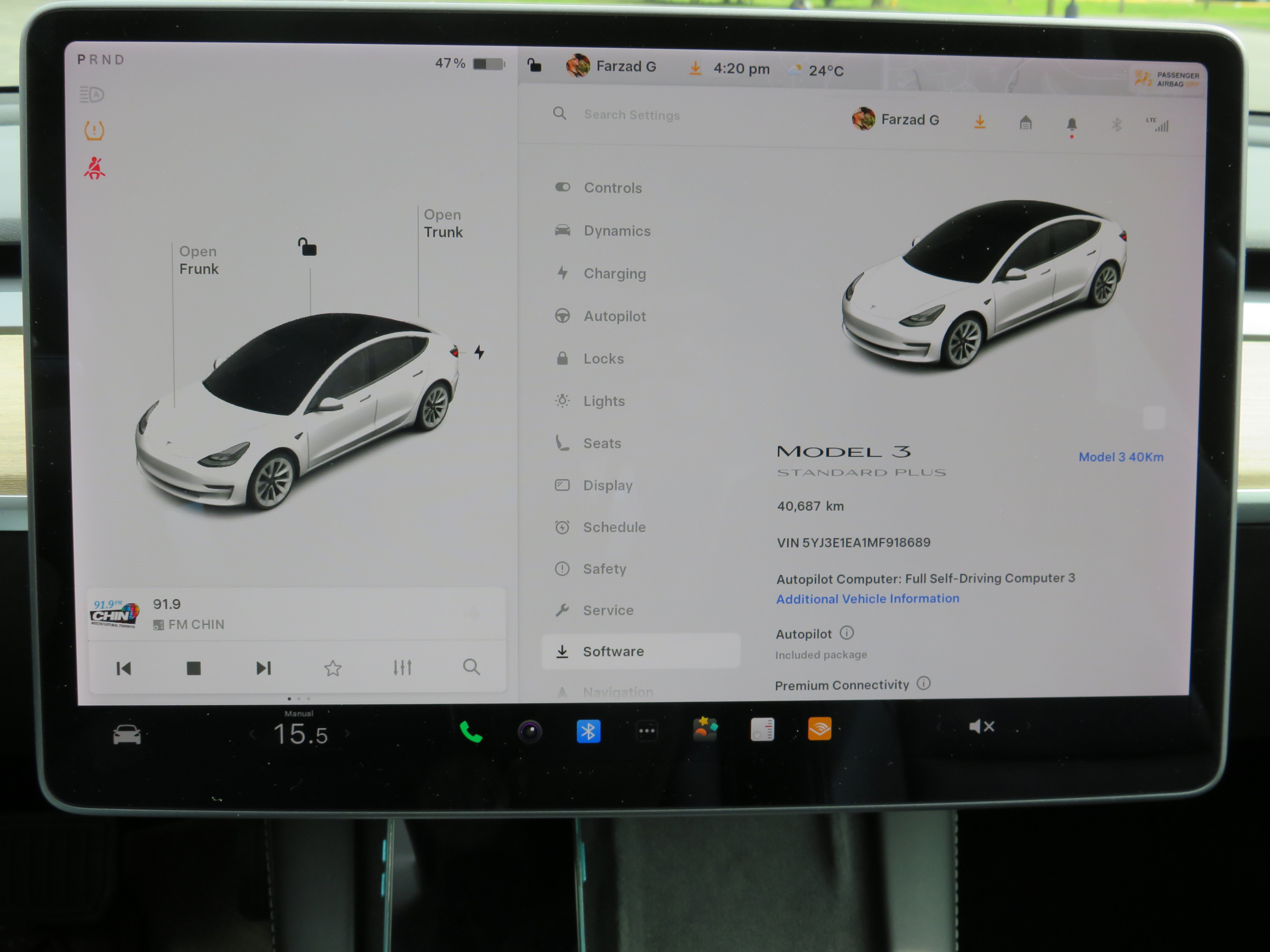Viewport: 1270px width, 952px height.
Task: Open the charge port lightning icon
Action: coord(479,352)
